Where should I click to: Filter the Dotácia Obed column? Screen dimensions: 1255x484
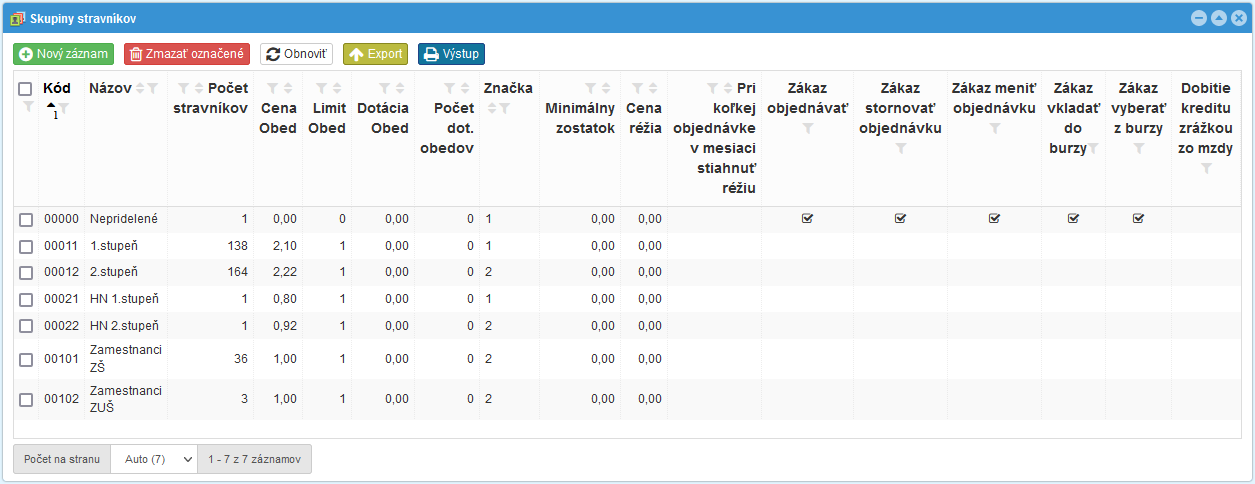coord(385,88)
